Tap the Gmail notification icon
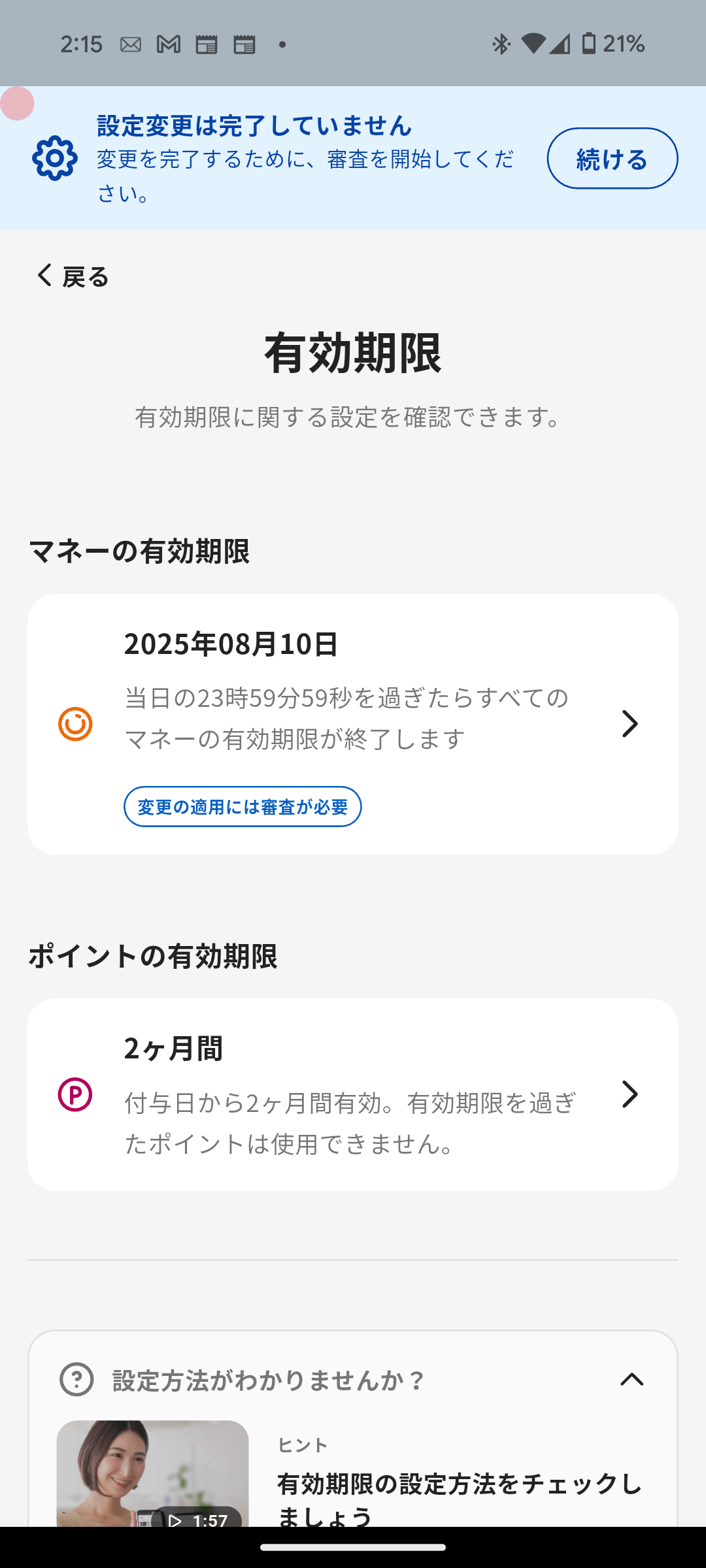706x1568 pixels. click(169, 44)
